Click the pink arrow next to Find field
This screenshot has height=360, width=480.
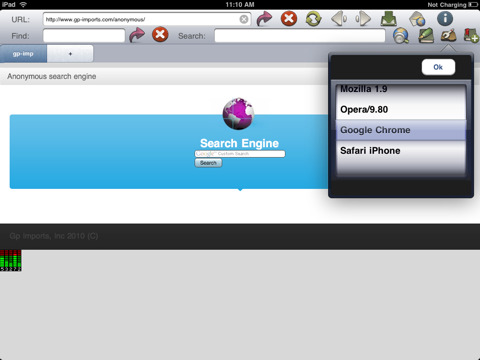[x=137, y=35]
